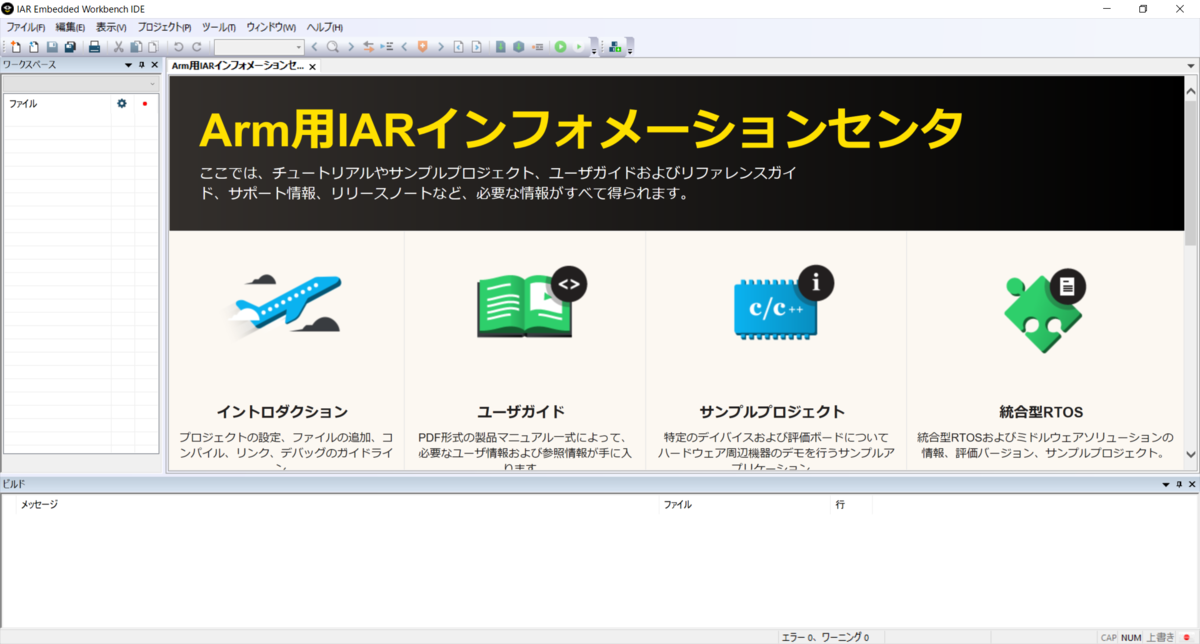Pin the ビルド panel with pushpin icon

(1178, 484)
